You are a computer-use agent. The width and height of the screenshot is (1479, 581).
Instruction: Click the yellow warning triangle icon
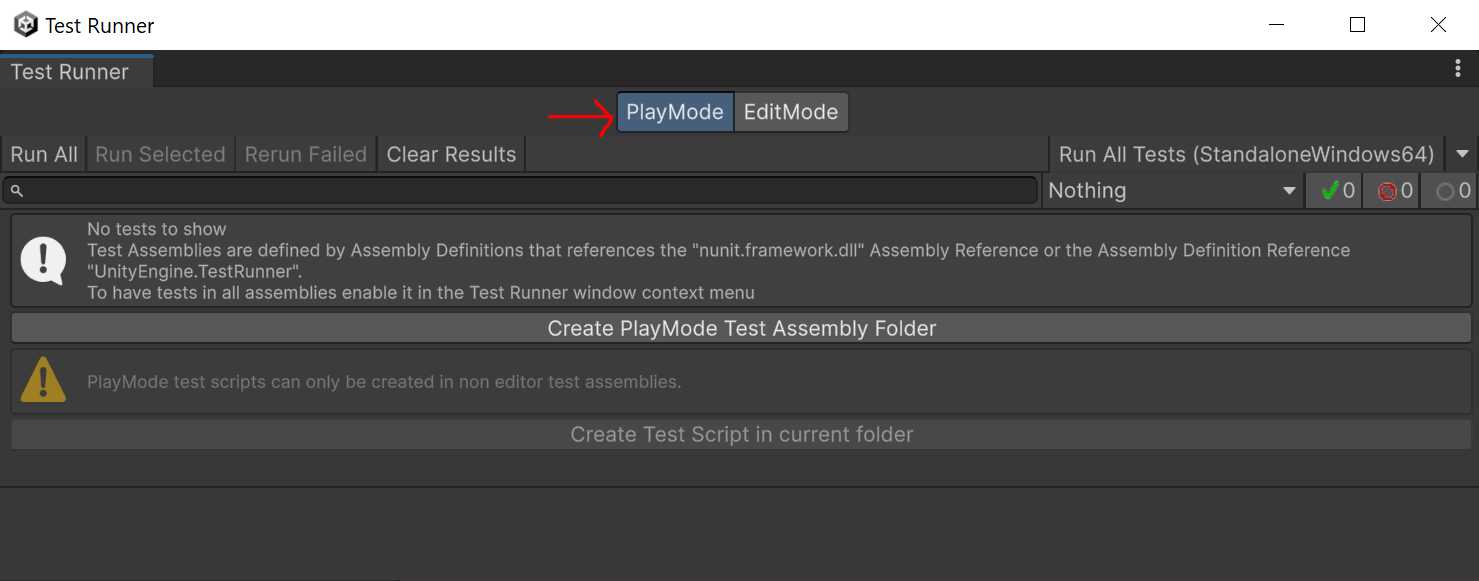(x=42, y=380)
